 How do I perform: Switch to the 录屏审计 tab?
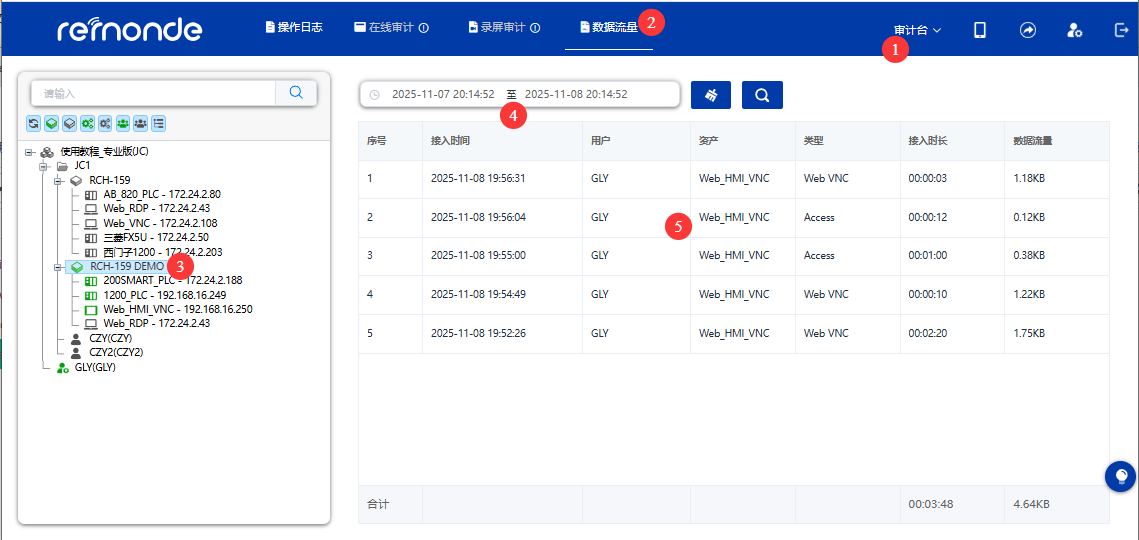click(x=504, y=27)
